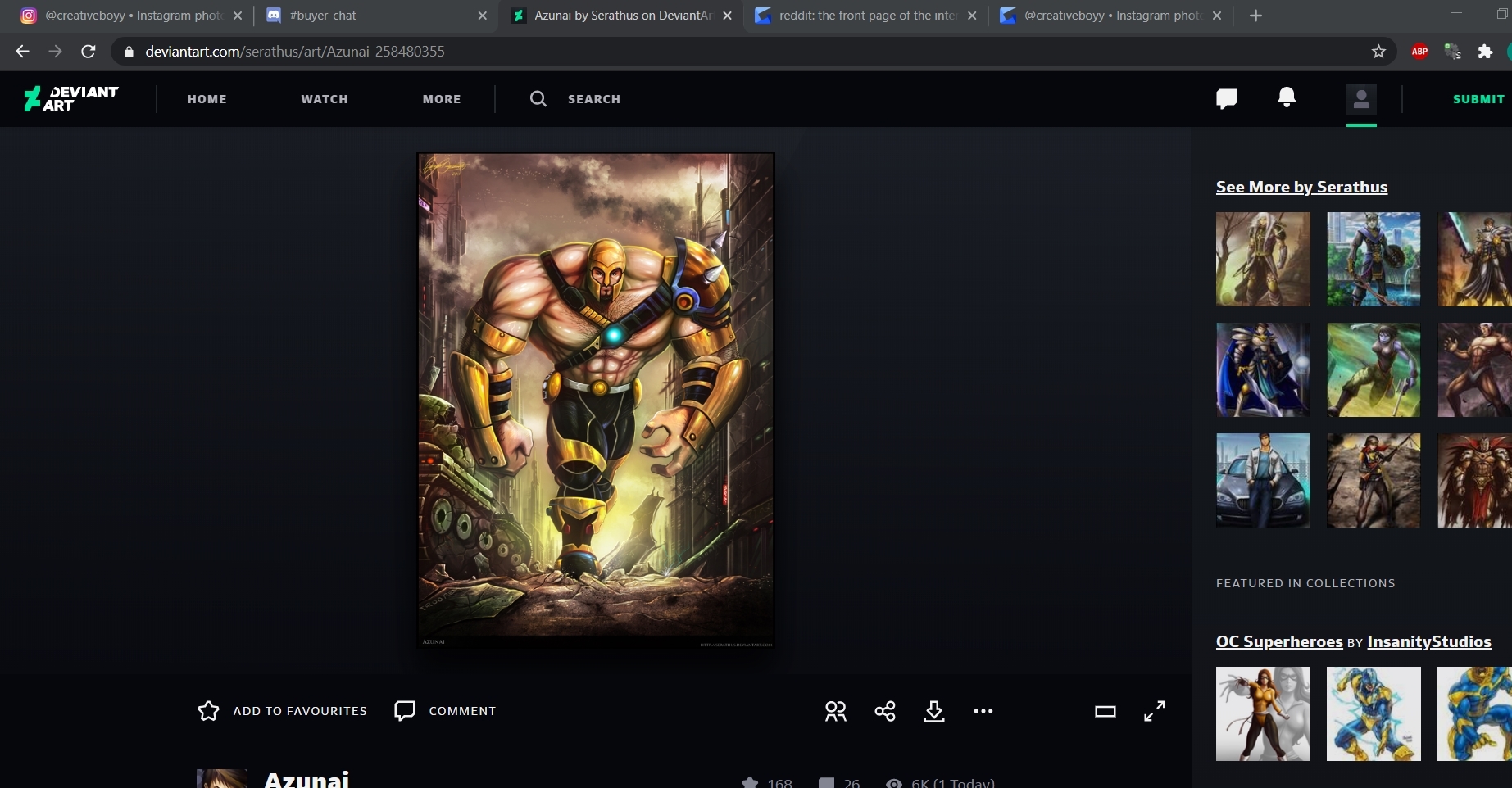Open a new browser tab
Screen dimensions: 1512x788
coord(1255,16)
